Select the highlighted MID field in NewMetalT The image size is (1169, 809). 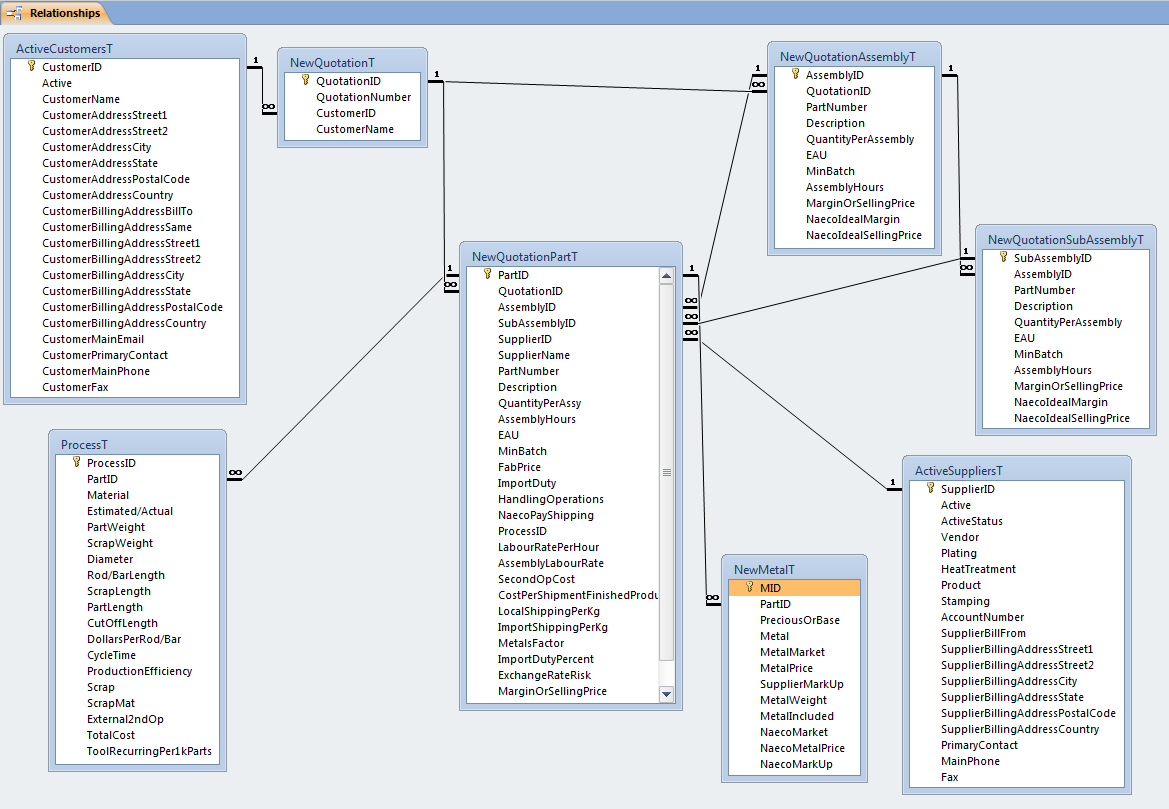point(794,588)
